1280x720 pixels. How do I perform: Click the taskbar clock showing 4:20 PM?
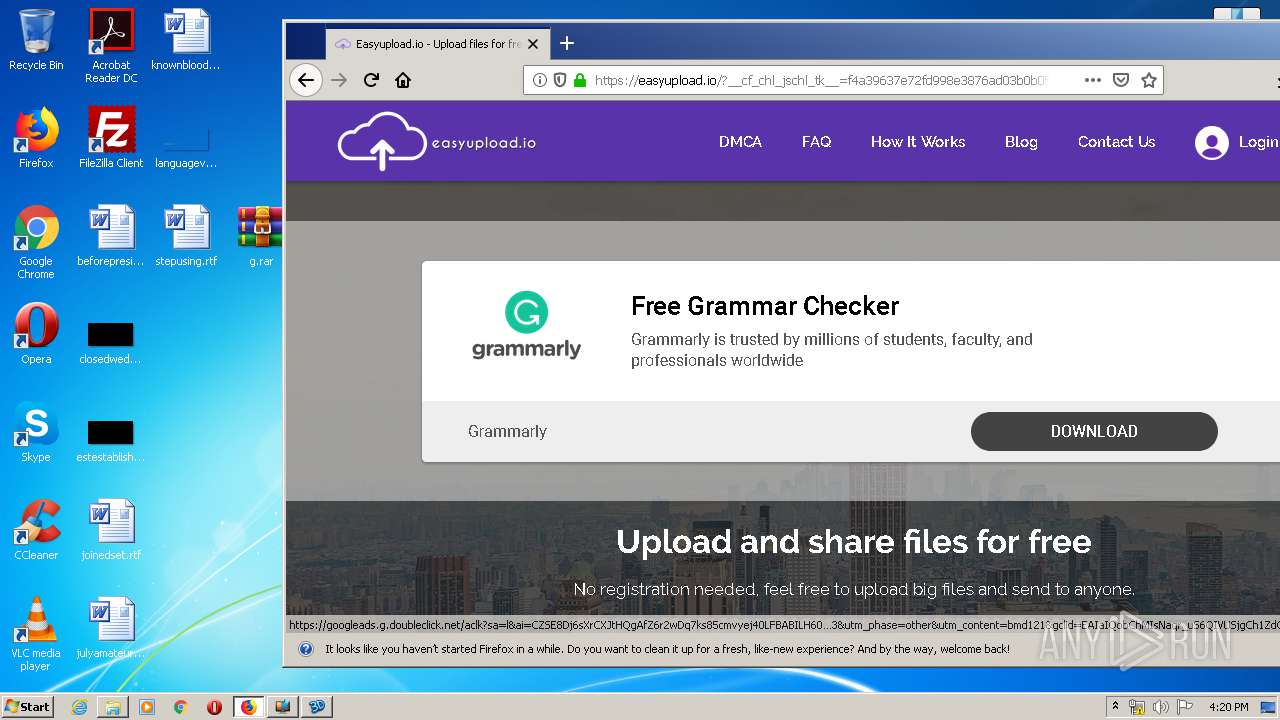click(x=1228, y=707)
